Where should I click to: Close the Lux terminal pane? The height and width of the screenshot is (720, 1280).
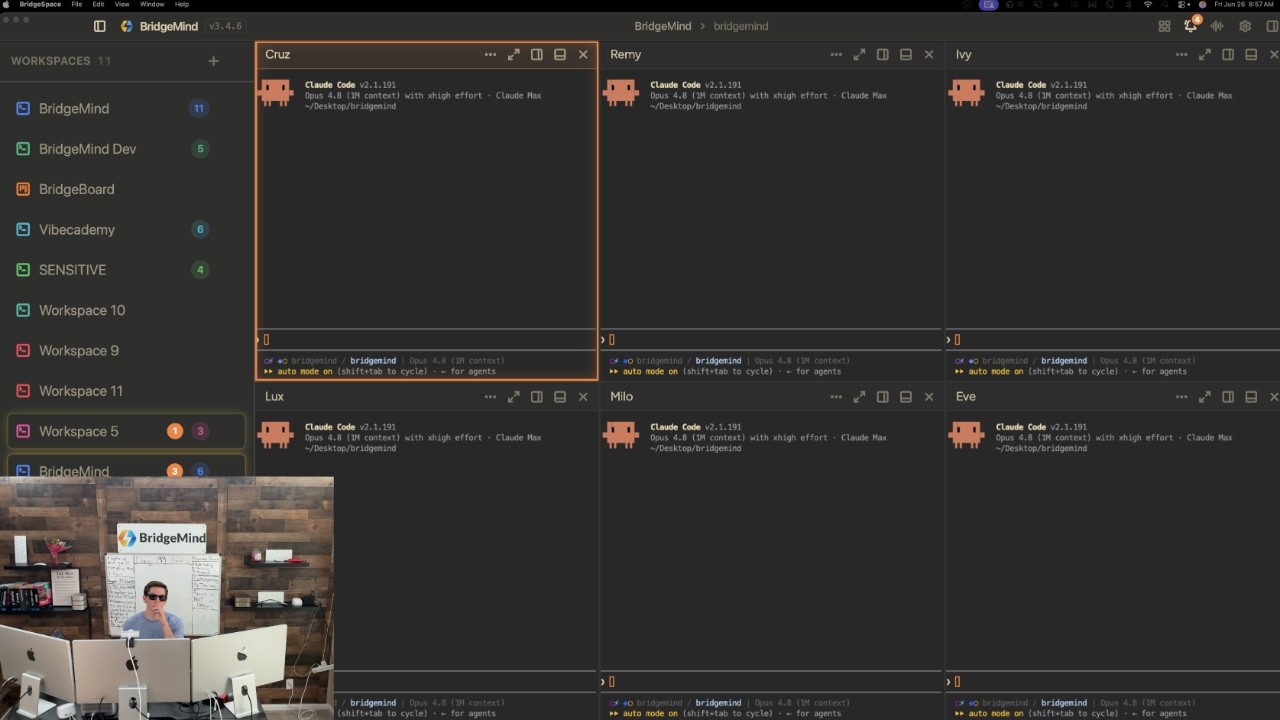pyautogui.click(x=583, y=397)
